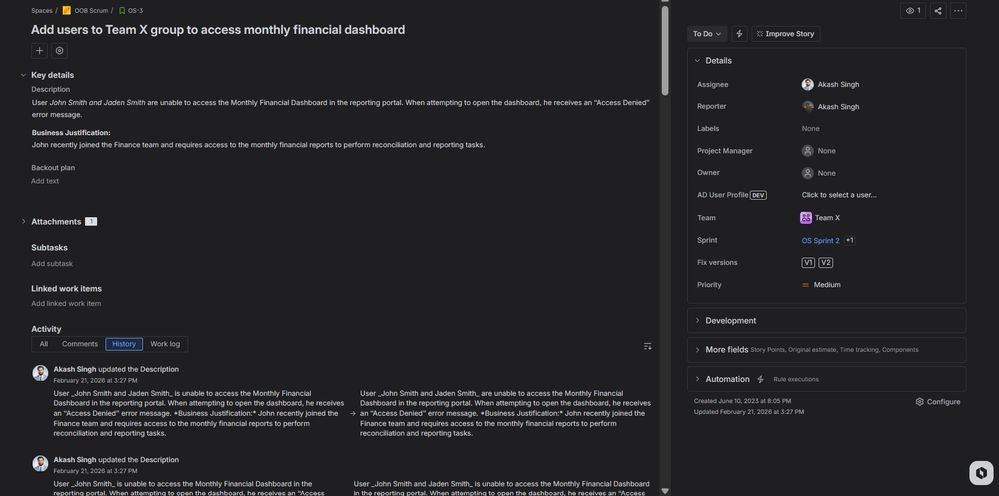The image size is (999, 496).
Task: Click Add linked work item
Action: pos(66,304)
